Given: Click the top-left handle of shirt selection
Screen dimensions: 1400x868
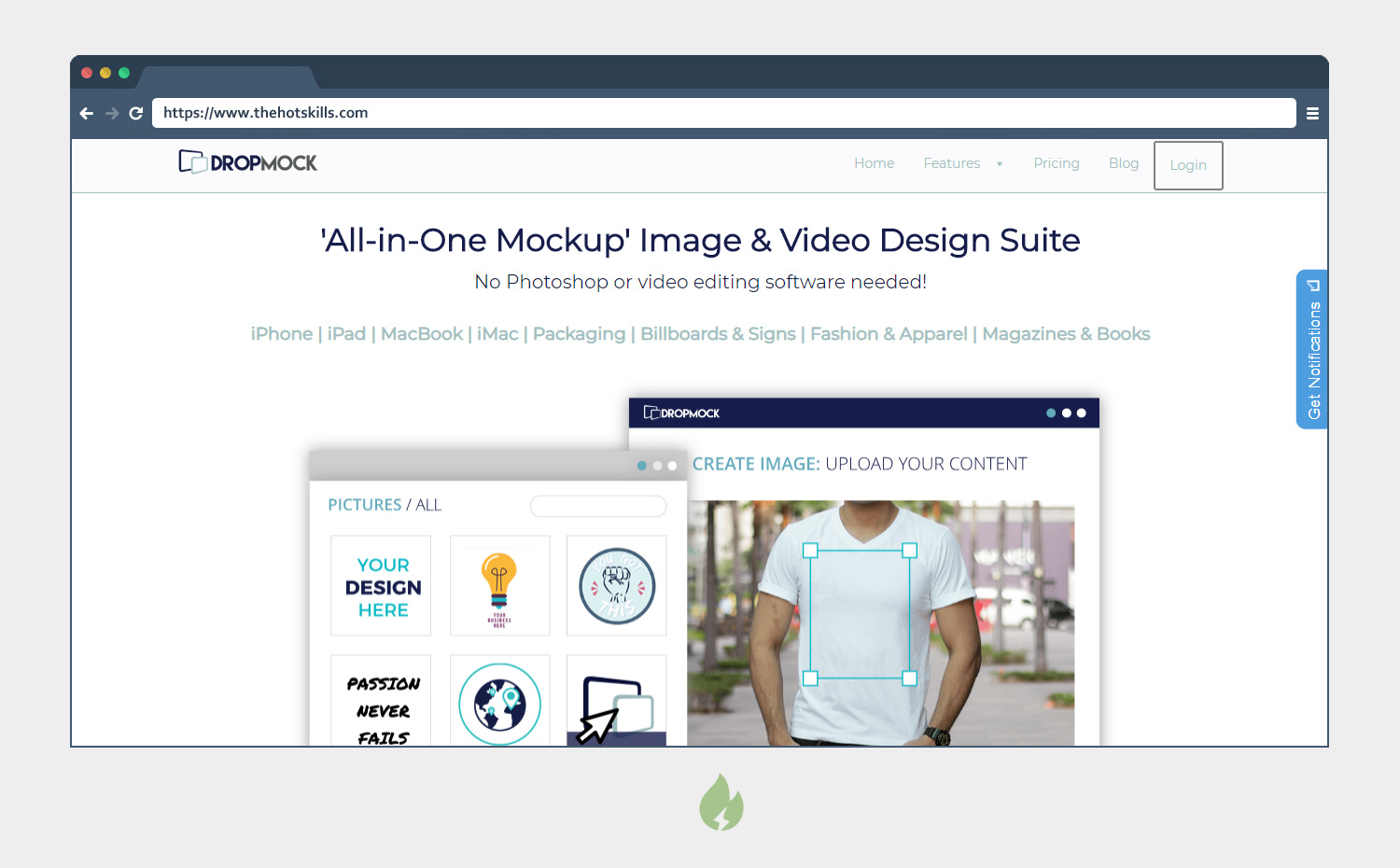Looking at the screenshot, I should click(x=810, y=551).
